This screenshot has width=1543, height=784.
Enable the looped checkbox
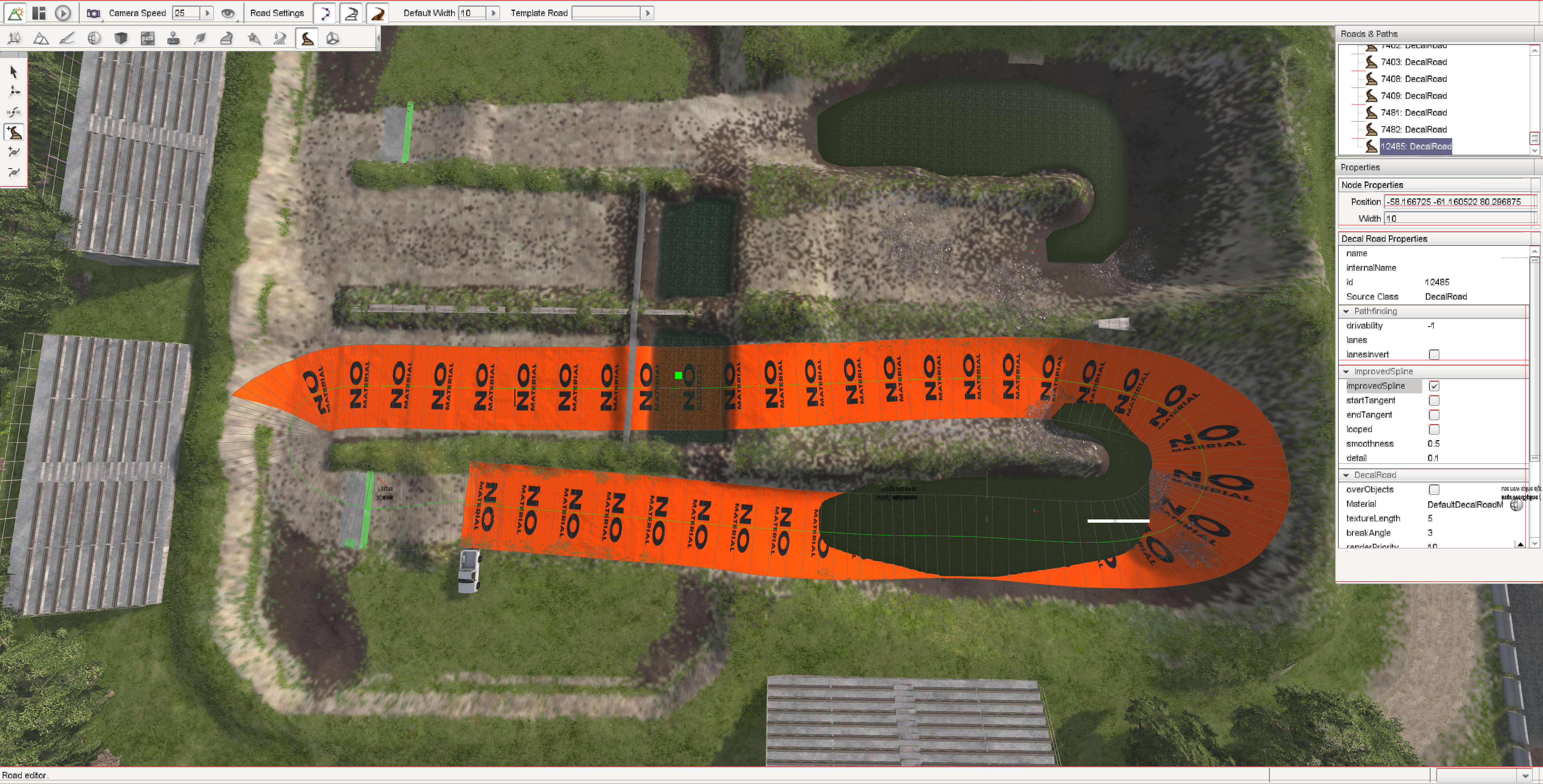point(1434,429)
